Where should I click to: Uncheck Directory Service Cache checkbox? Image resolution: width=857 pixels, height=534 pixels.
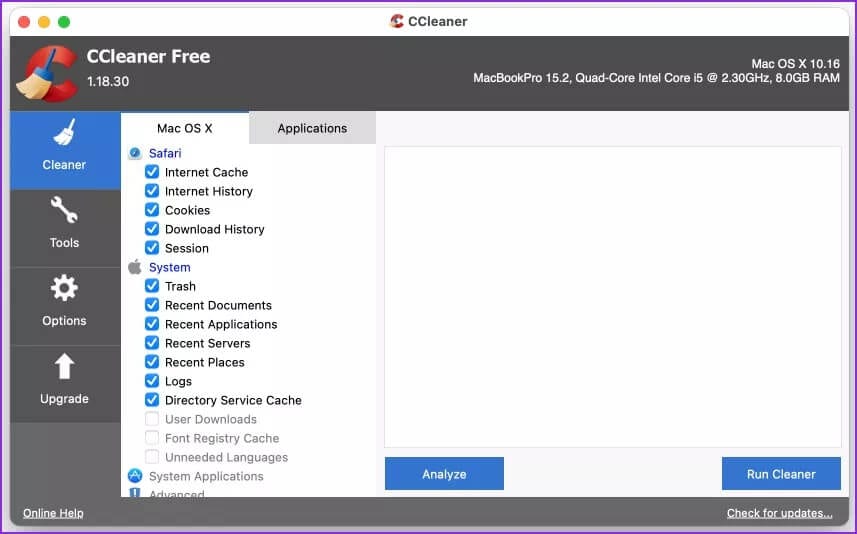[x=152, y=400]
